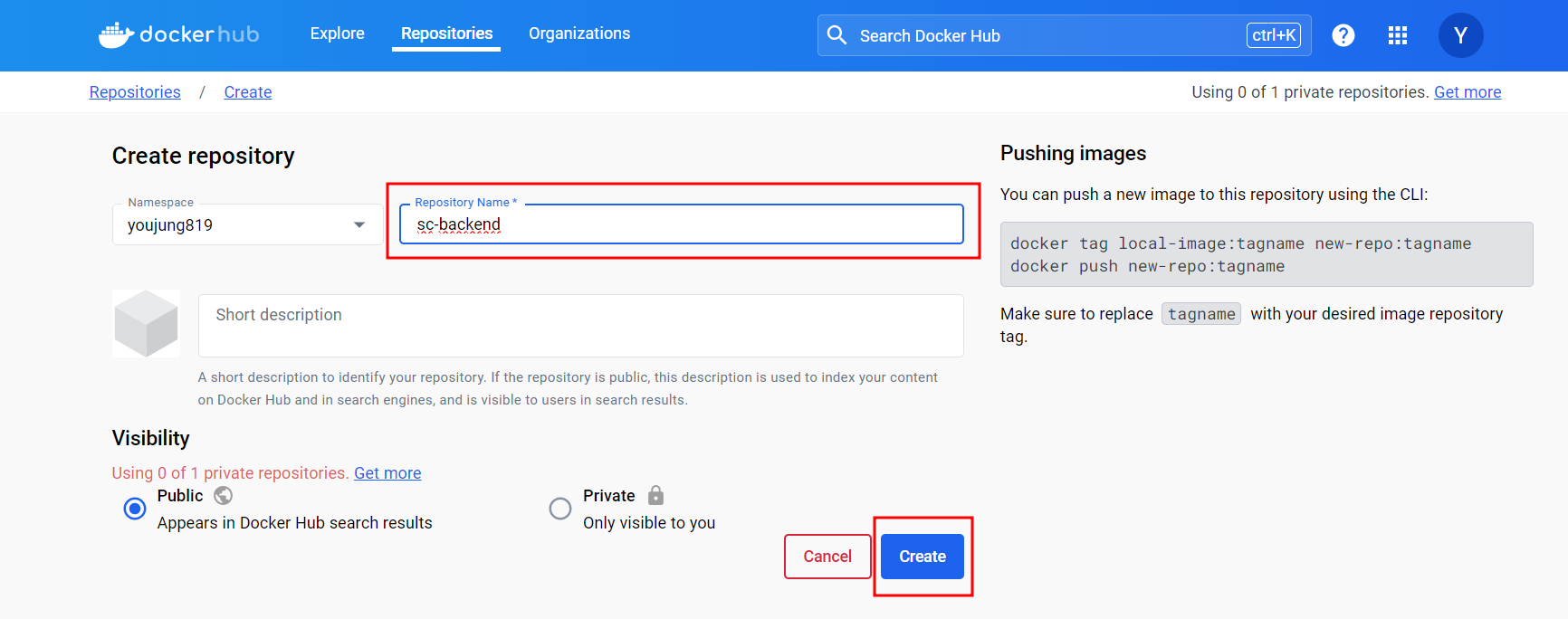Click the Docker Hub whale logo
This screenshot has height=619, width=1568.
[178, 34]
